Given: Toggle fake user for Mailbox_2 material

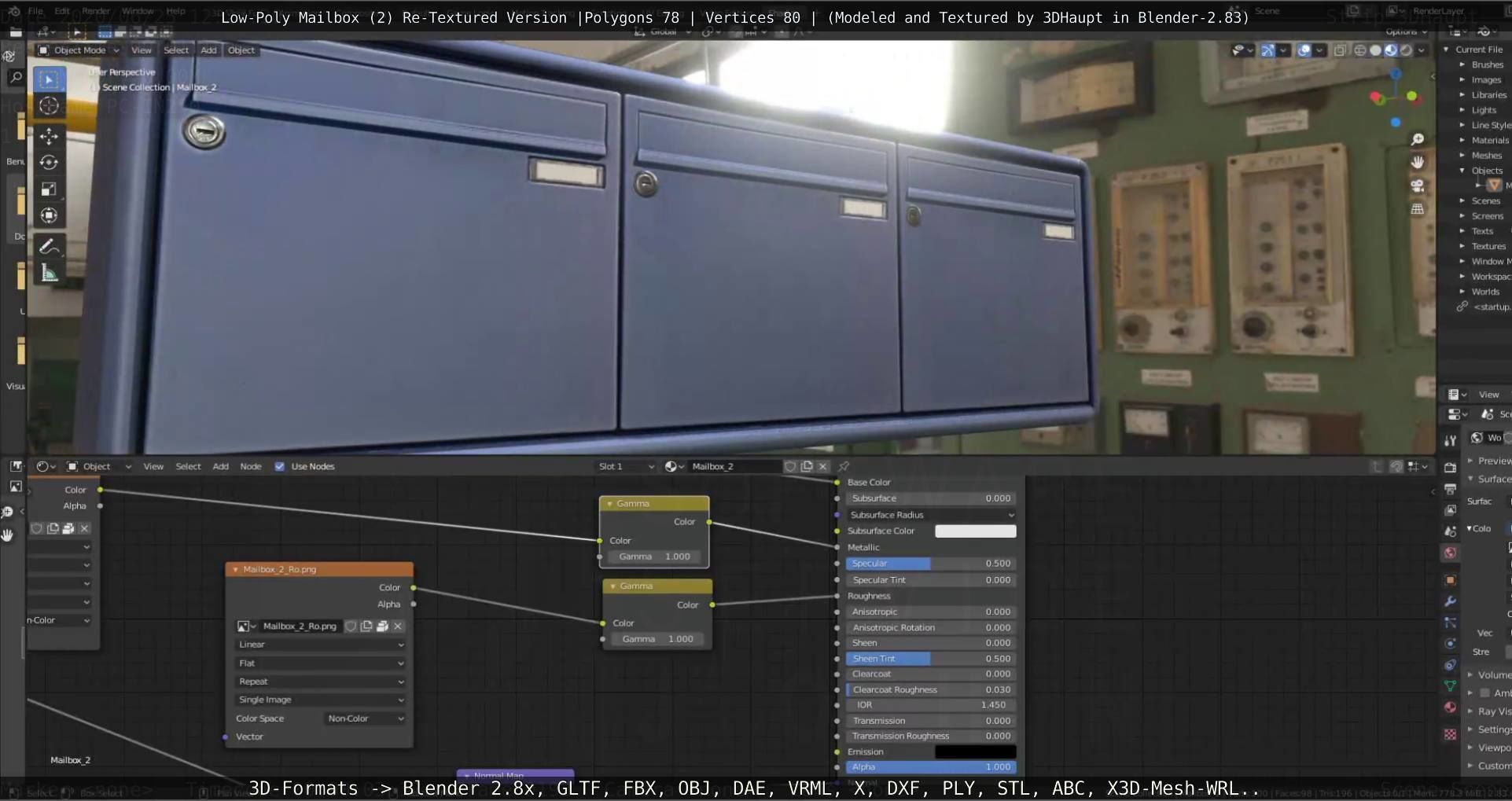Looking at the screenshot, I should (790, 466).
